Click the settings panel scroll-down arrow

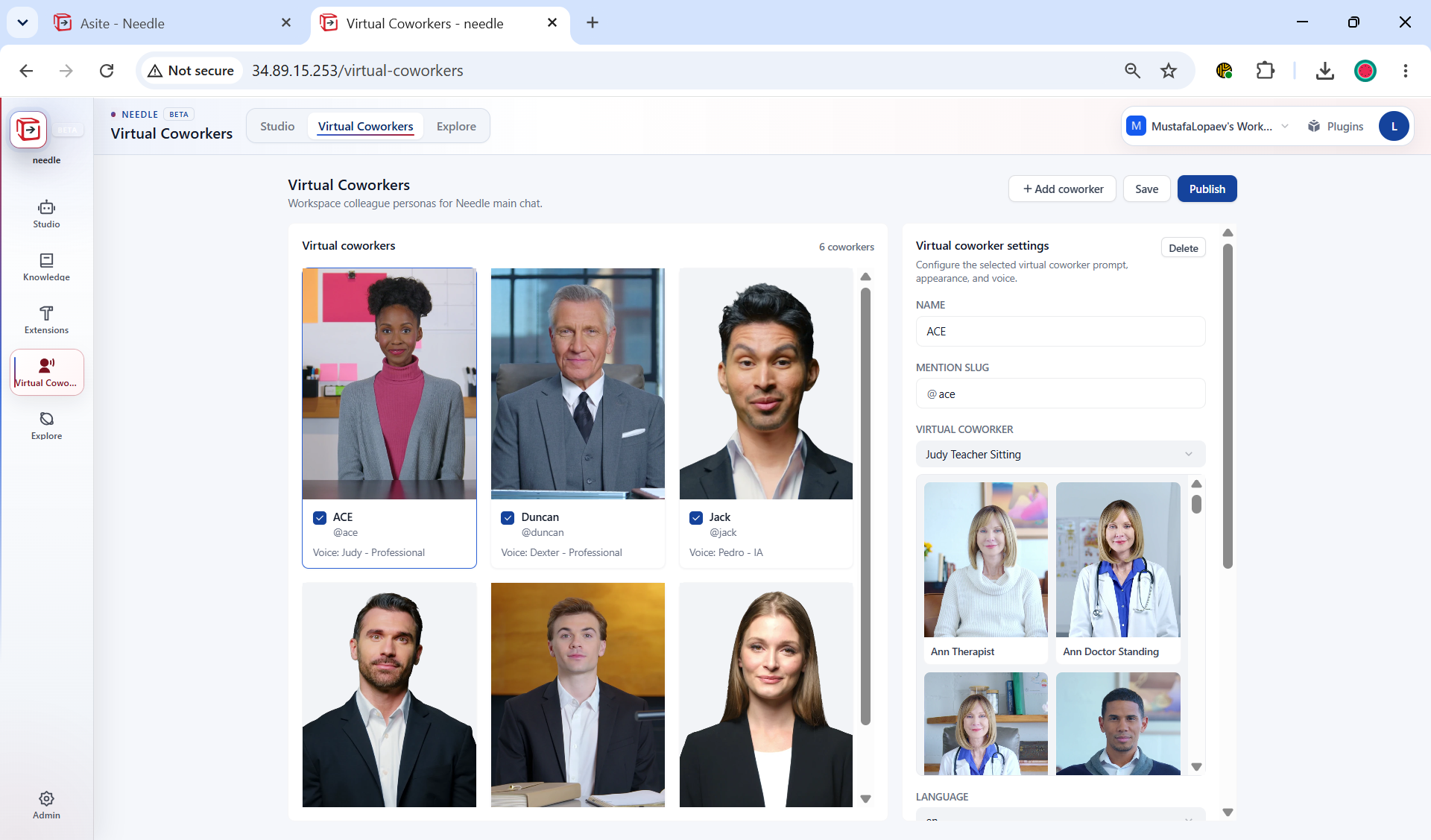click(1228, 812)
